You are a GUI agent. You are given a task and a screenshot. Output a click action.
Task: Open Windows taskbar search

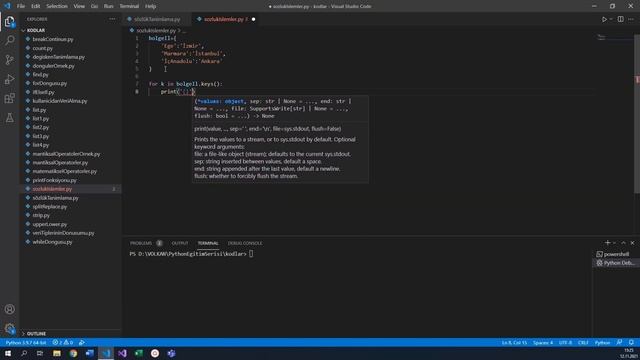pyautogui.click(x=24, y=353)
